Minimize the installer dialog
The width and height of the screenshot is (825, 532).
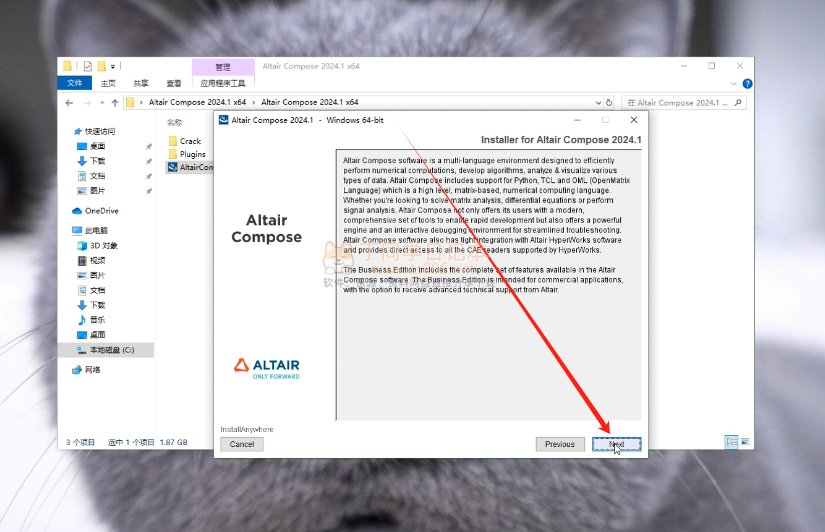tap(577, 120)
